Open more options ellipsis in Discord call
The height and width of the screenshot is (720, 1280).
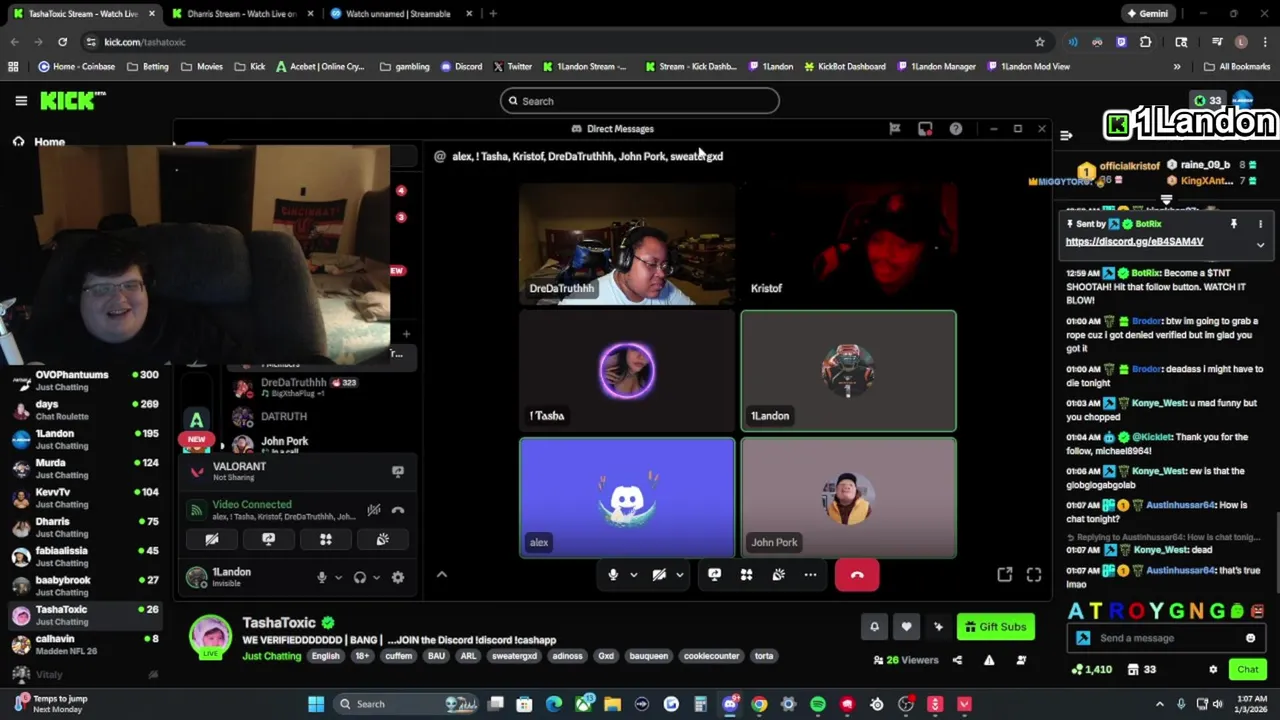click(810, 575)
